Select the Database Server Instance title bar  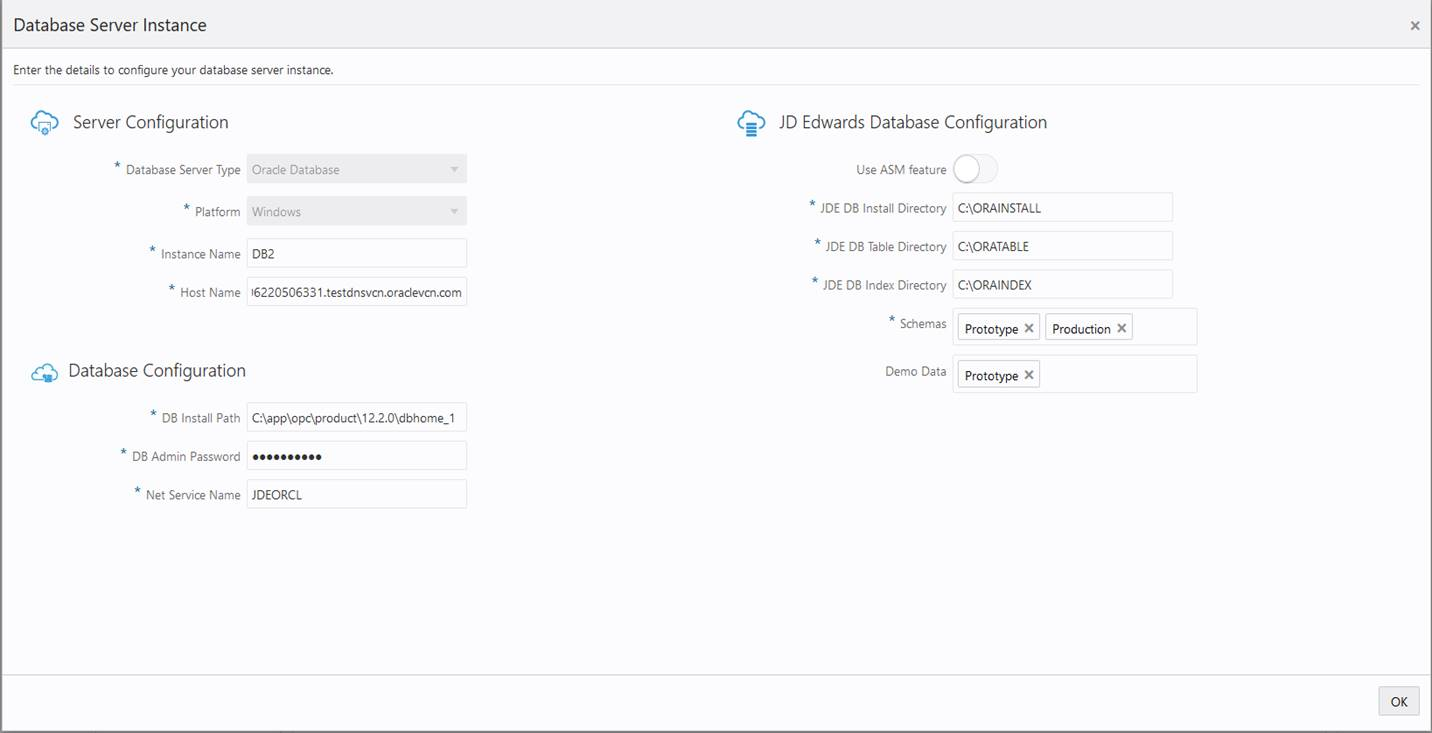(x=110, y=24)
